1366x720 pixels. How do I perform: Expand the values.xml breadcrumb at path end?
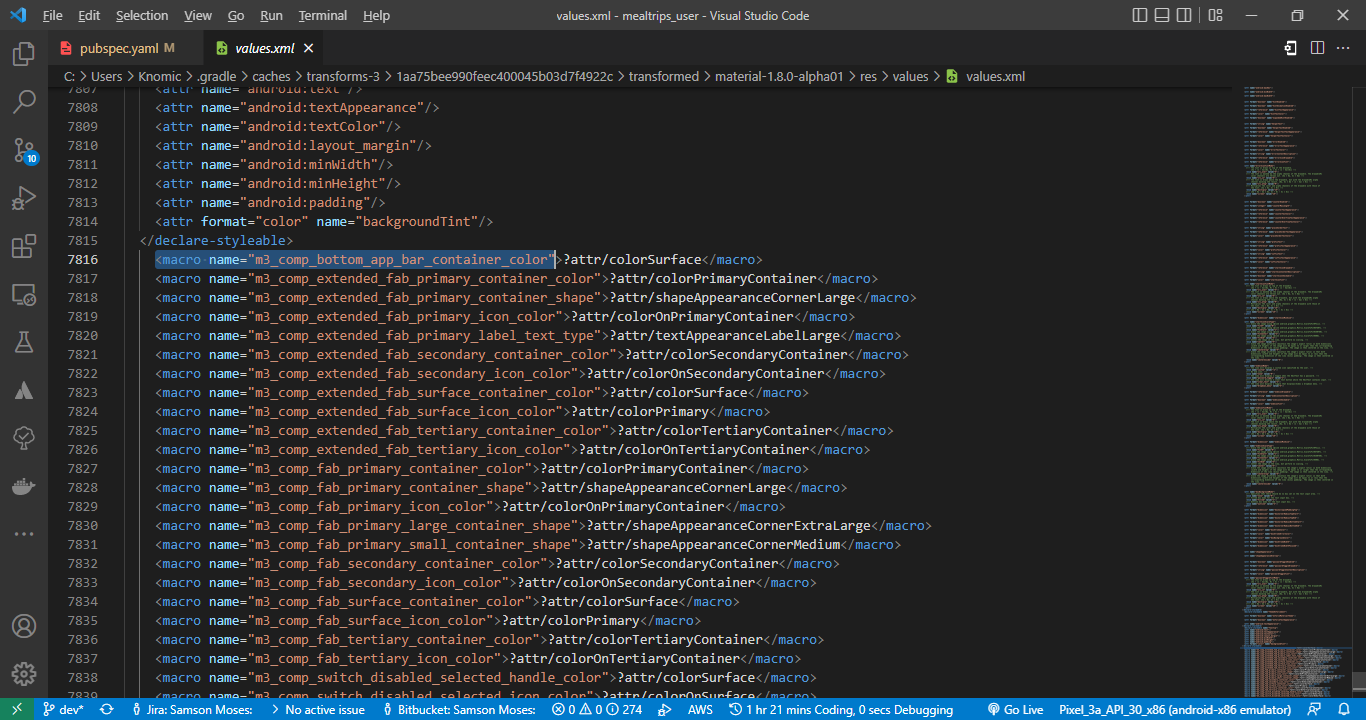985,76
